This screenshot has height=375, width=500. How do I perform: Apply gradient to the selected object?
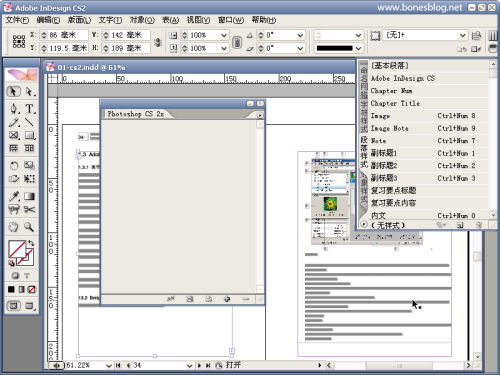pyautogui.click(x=21, y=289)
